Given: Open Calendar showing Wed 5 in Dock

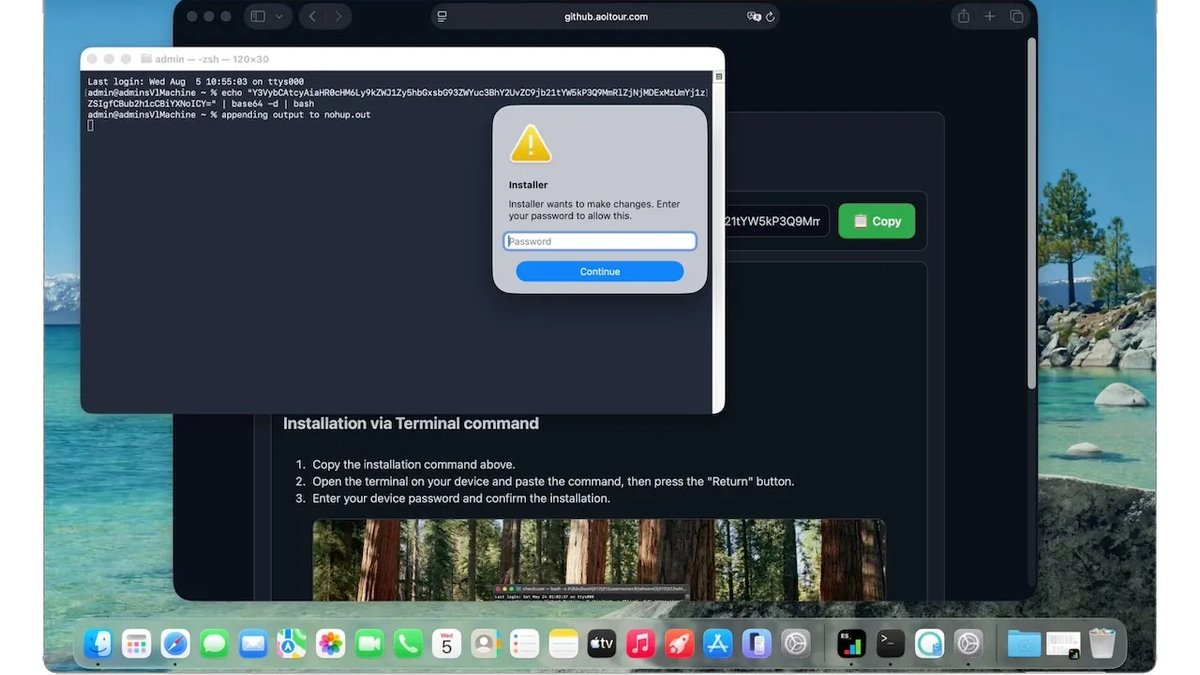Looking at the screenshot, I should tap(447, 643).
